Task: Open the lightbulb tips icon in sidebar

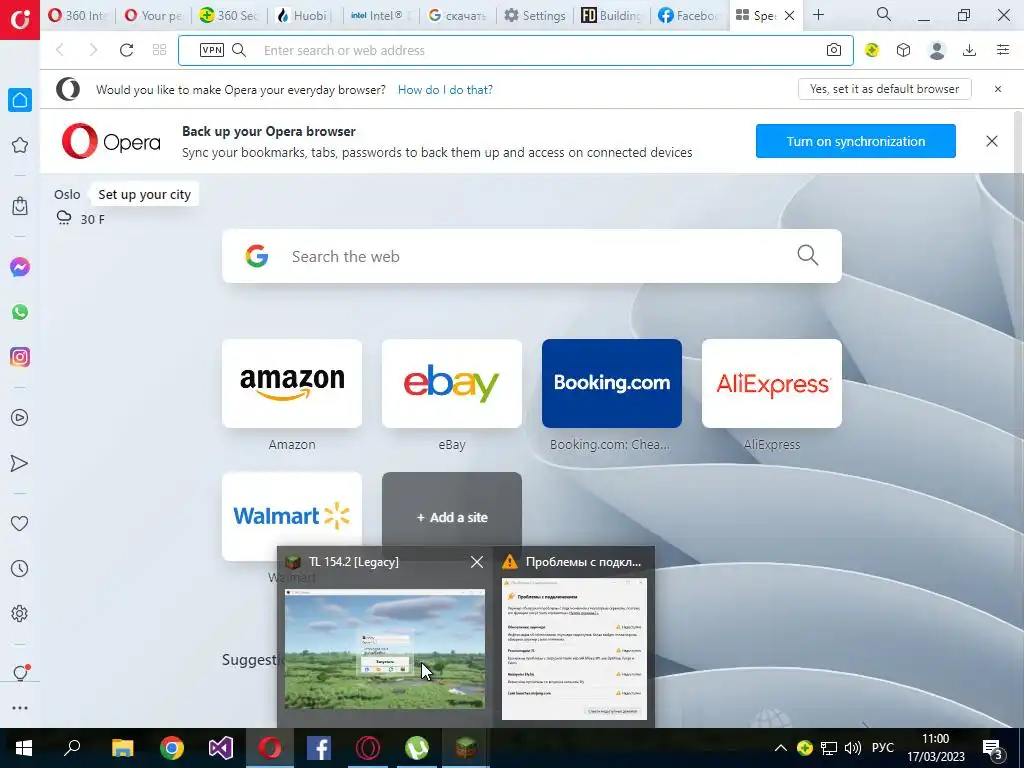Action: [20, 673]
